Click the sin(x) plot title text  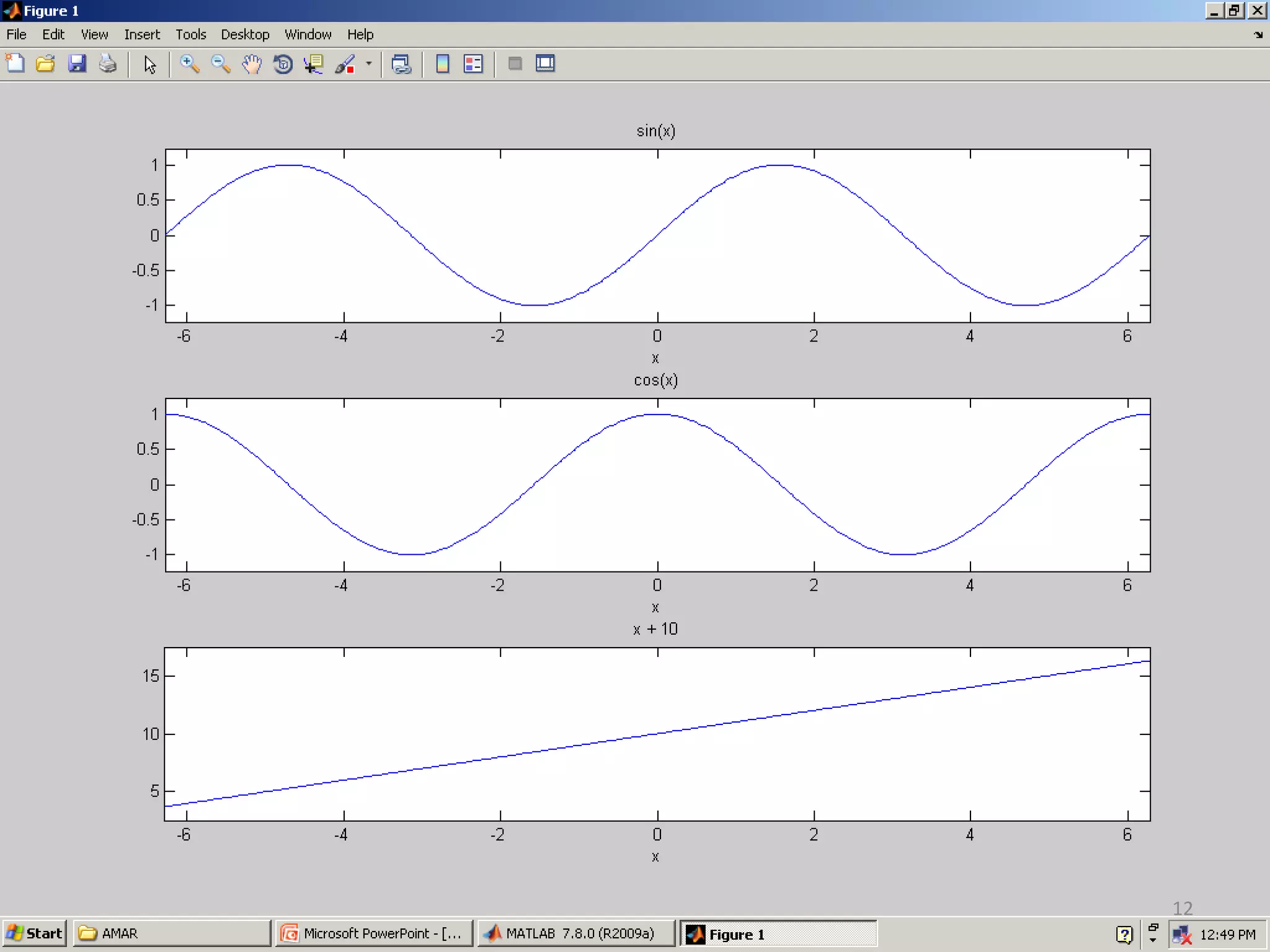click(x=655, y=131)
